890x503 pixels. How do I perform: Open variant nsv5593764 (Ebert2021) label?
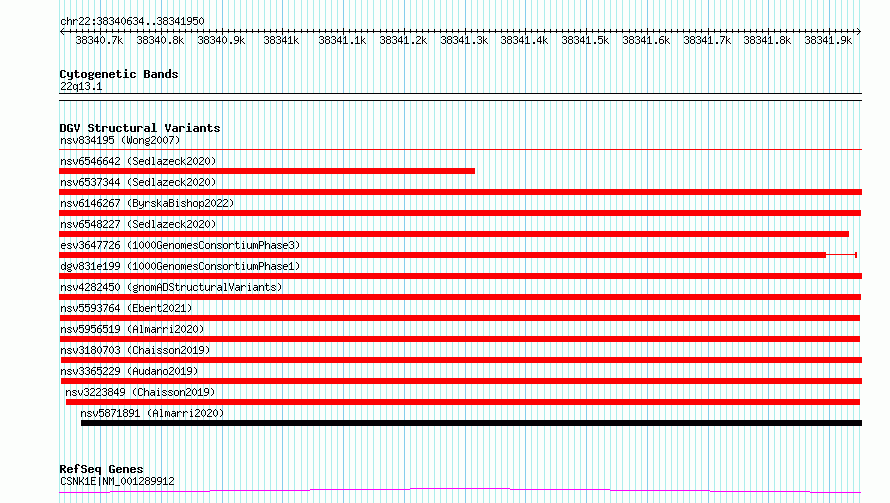coord(127,308)
